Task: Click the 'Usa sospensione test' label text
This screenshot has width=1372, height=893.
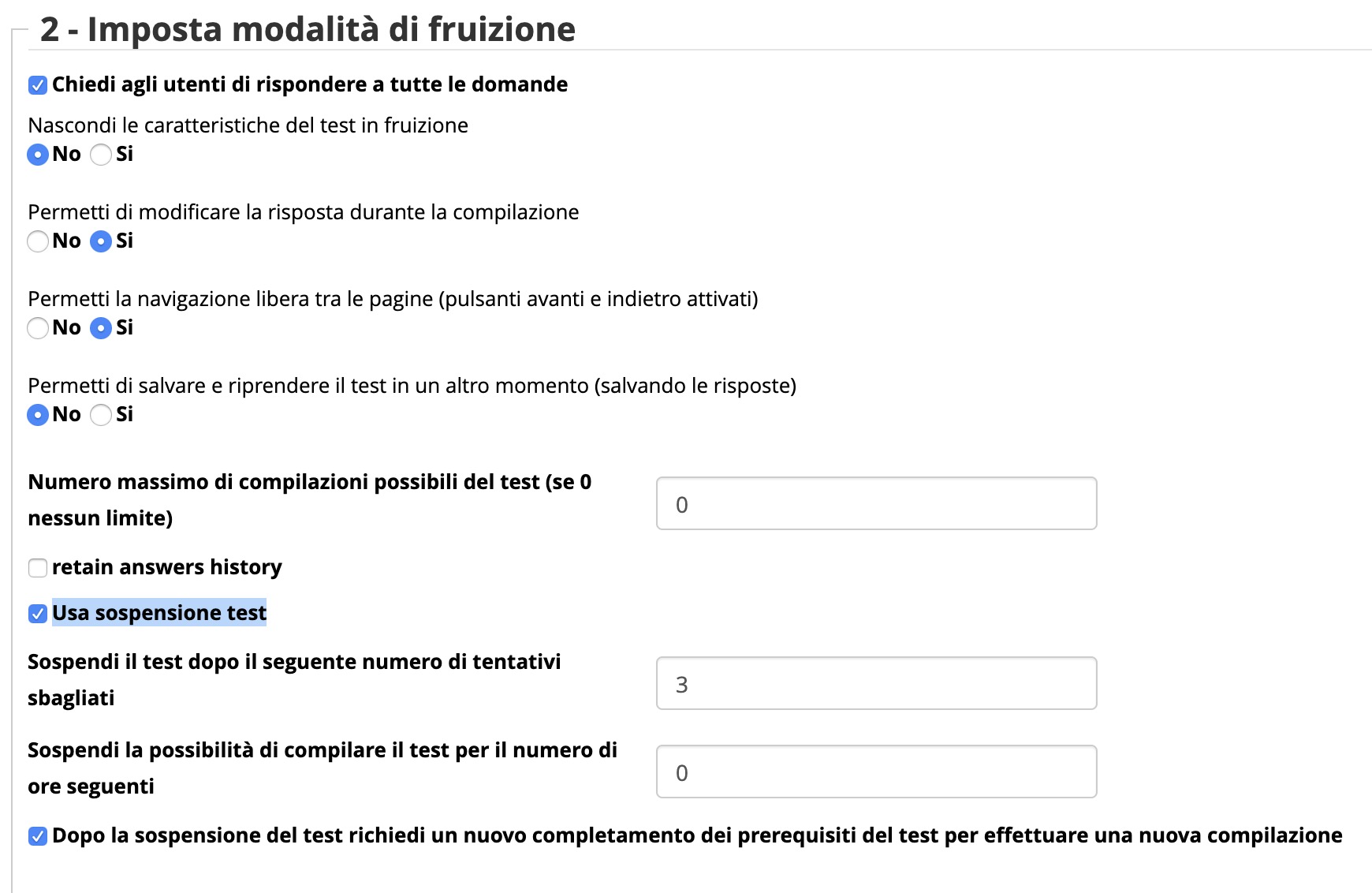Action: coord(159,613)
